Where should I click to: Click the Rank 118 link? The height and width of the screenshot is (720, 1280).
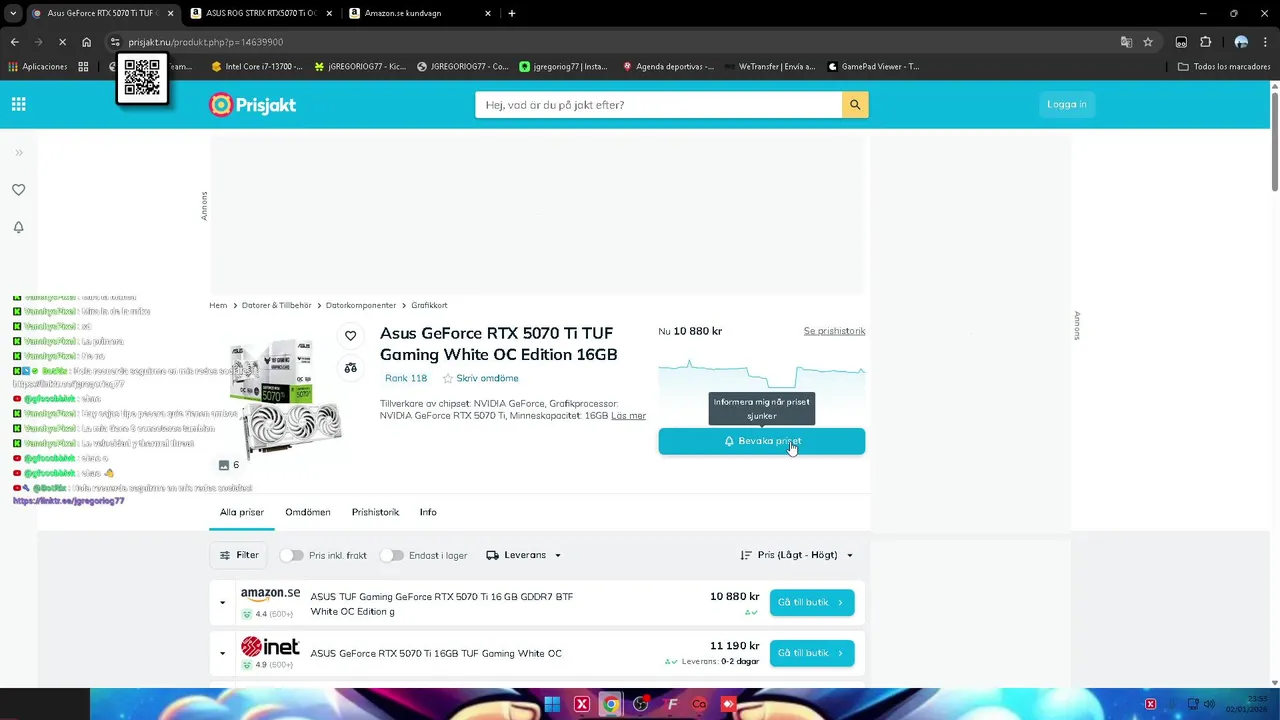[x=406, y=378]
